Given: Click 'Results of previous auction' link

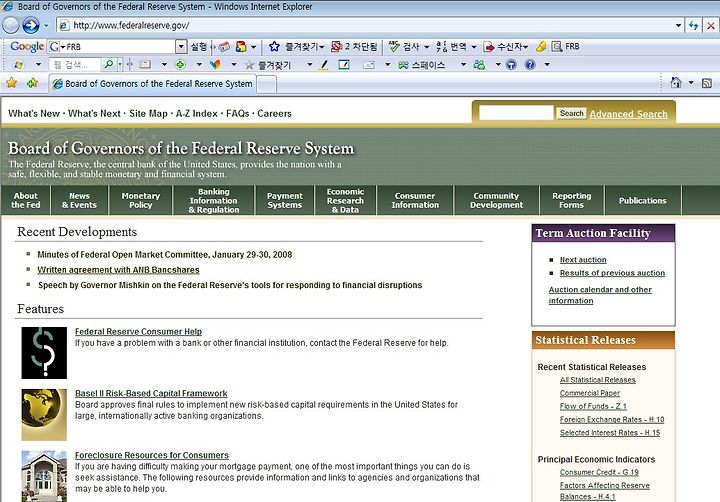Looking at the screenshot, I should click(612, 273).
